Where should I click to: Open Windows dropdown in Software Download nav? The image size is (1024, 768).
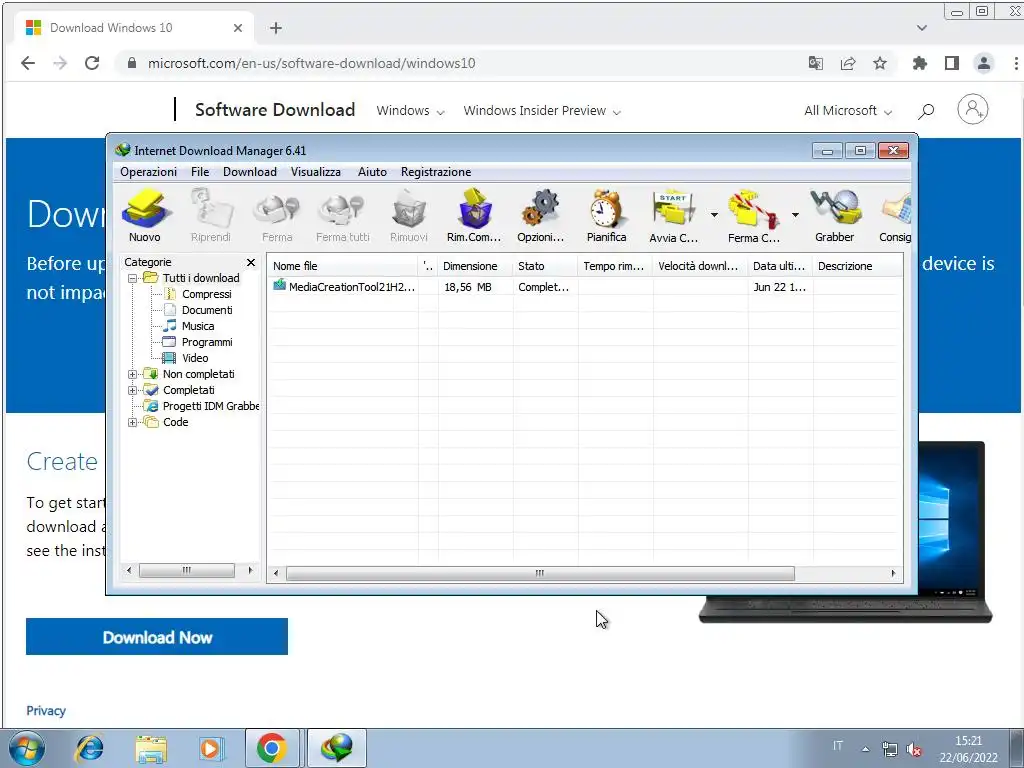point(410,111)
